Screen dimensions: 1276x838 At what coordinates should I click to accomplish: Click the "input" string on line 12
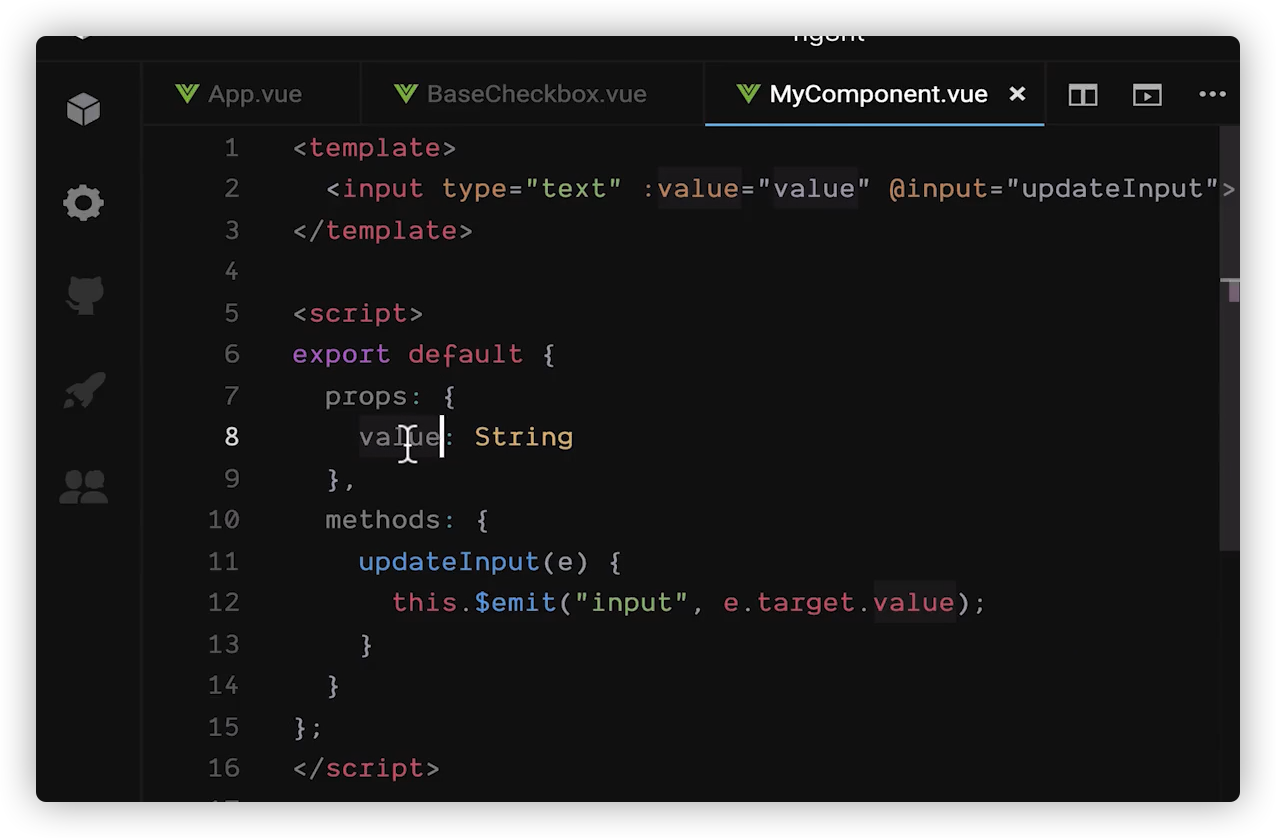pos(631,602)
